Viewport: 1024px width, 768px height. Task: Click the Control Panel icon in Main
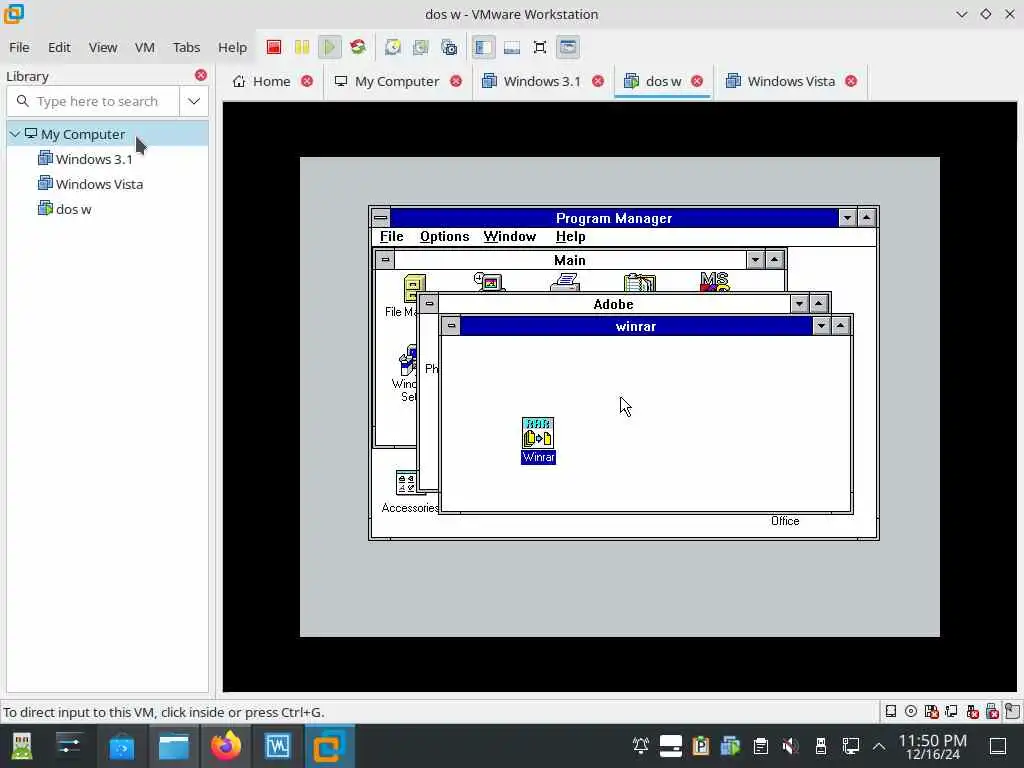(x=488, y=282)
